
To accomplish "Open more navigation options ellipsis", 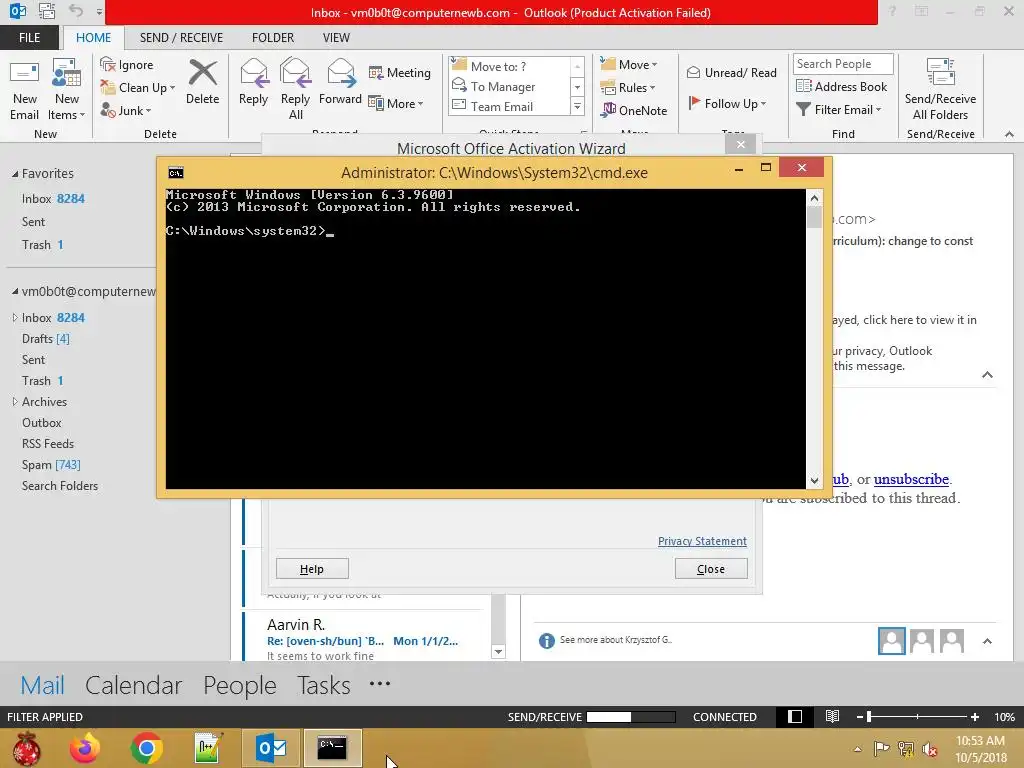I will pos(379,684).
